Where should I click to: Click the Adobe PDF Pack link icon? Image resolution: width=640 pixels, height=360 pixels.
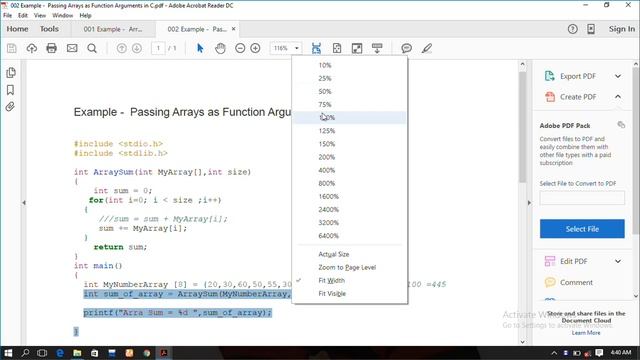(x=621, y=124)
